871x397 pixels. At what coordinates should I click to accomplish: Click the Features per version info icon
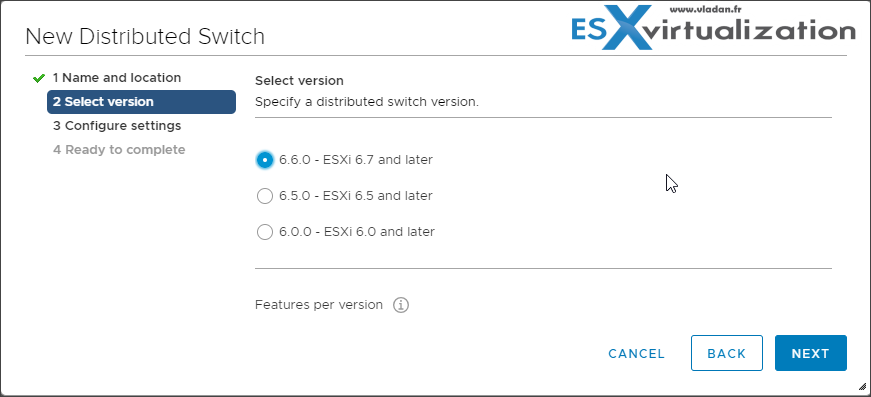coord(401,305)
